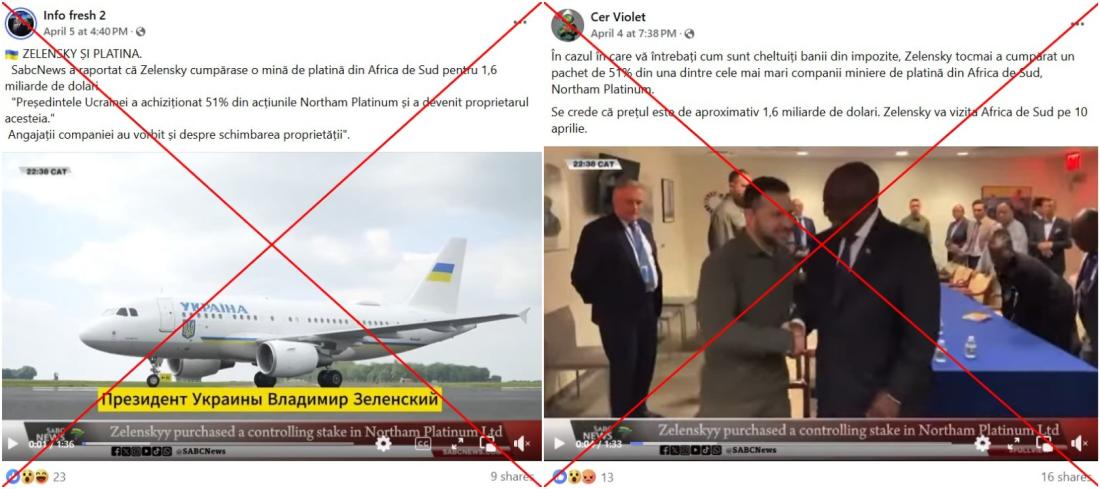Open settings gear on right video
The width and height of the screenshot is (1100, 489).
coord(982,443)
